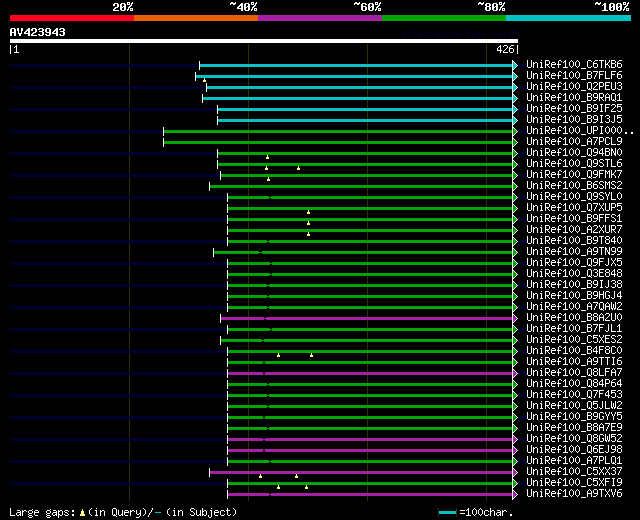Select the UniRef100_Q9FJX5 label
640x520 pixels.
[574, 263]
